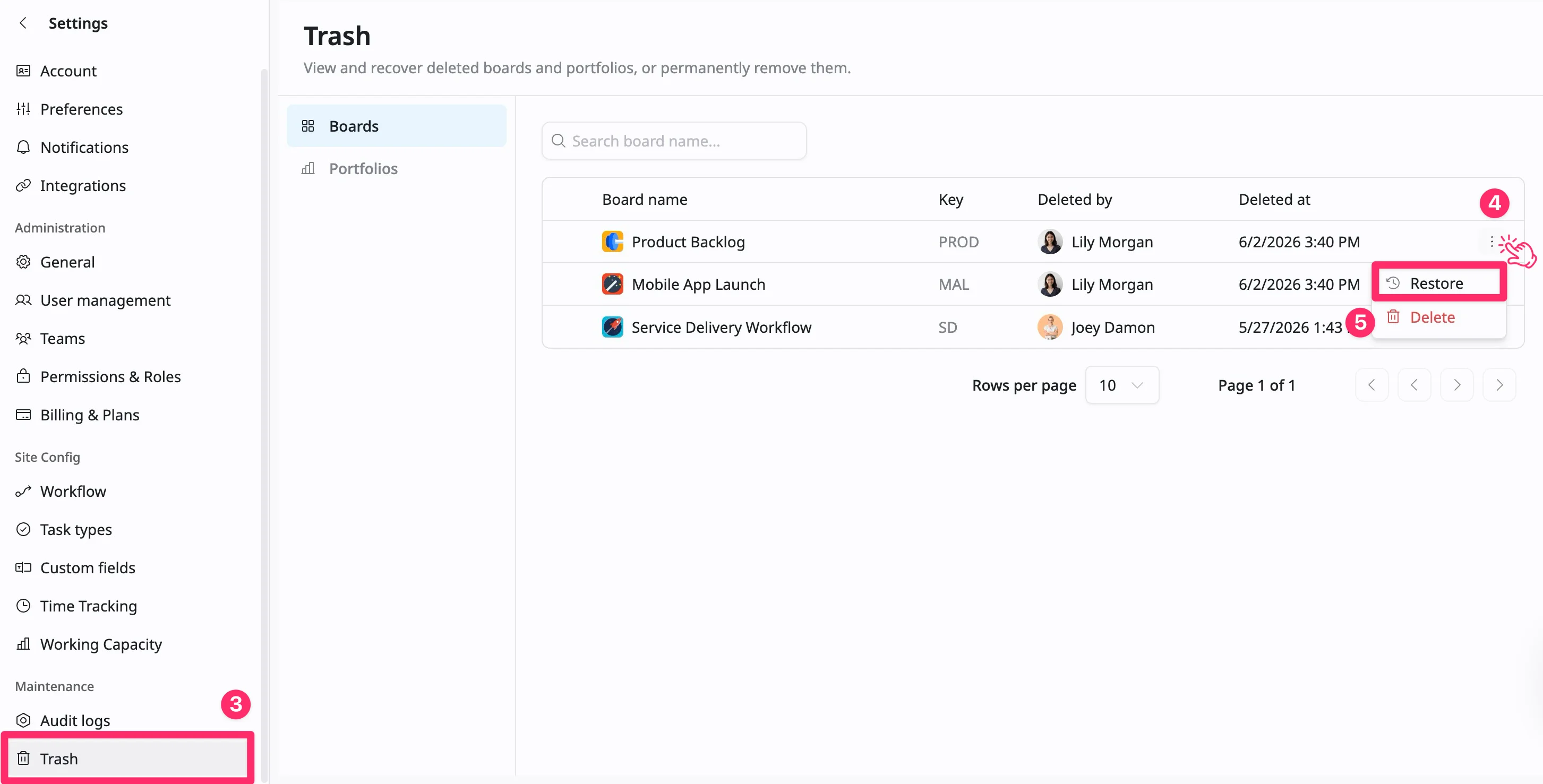Image resolution: width=1543 pixels, height=784 pixels.
Task: Click the Working Capacity chart icon
Action: [23, 644]
